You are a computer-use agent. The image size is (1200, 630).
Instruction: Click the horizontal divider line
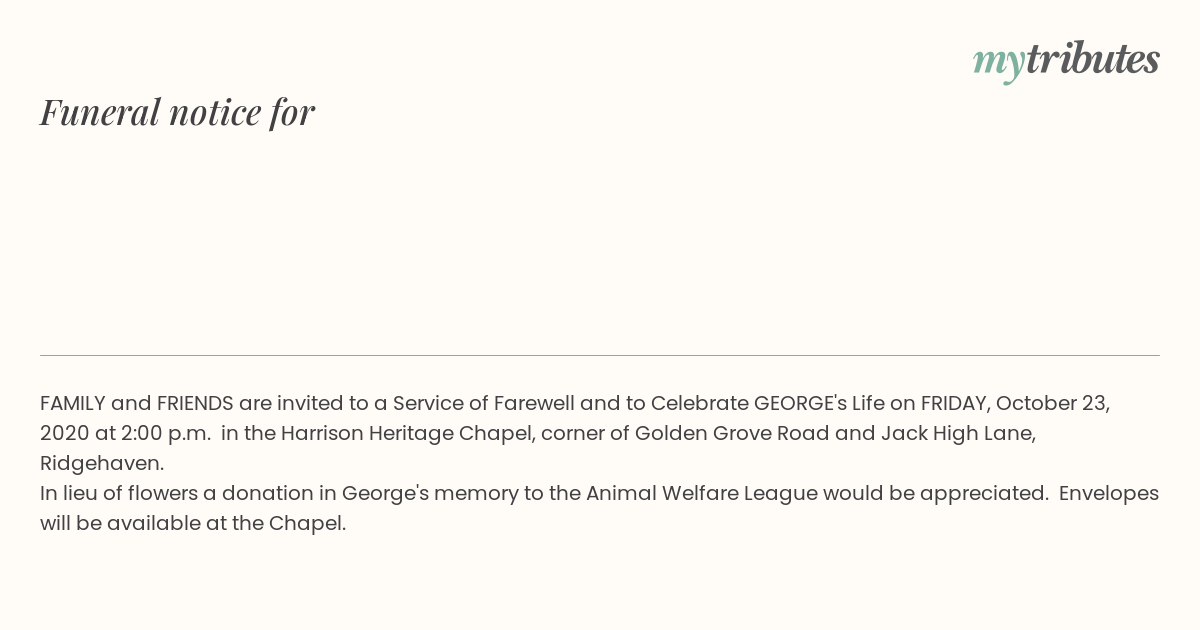[600, 355]
